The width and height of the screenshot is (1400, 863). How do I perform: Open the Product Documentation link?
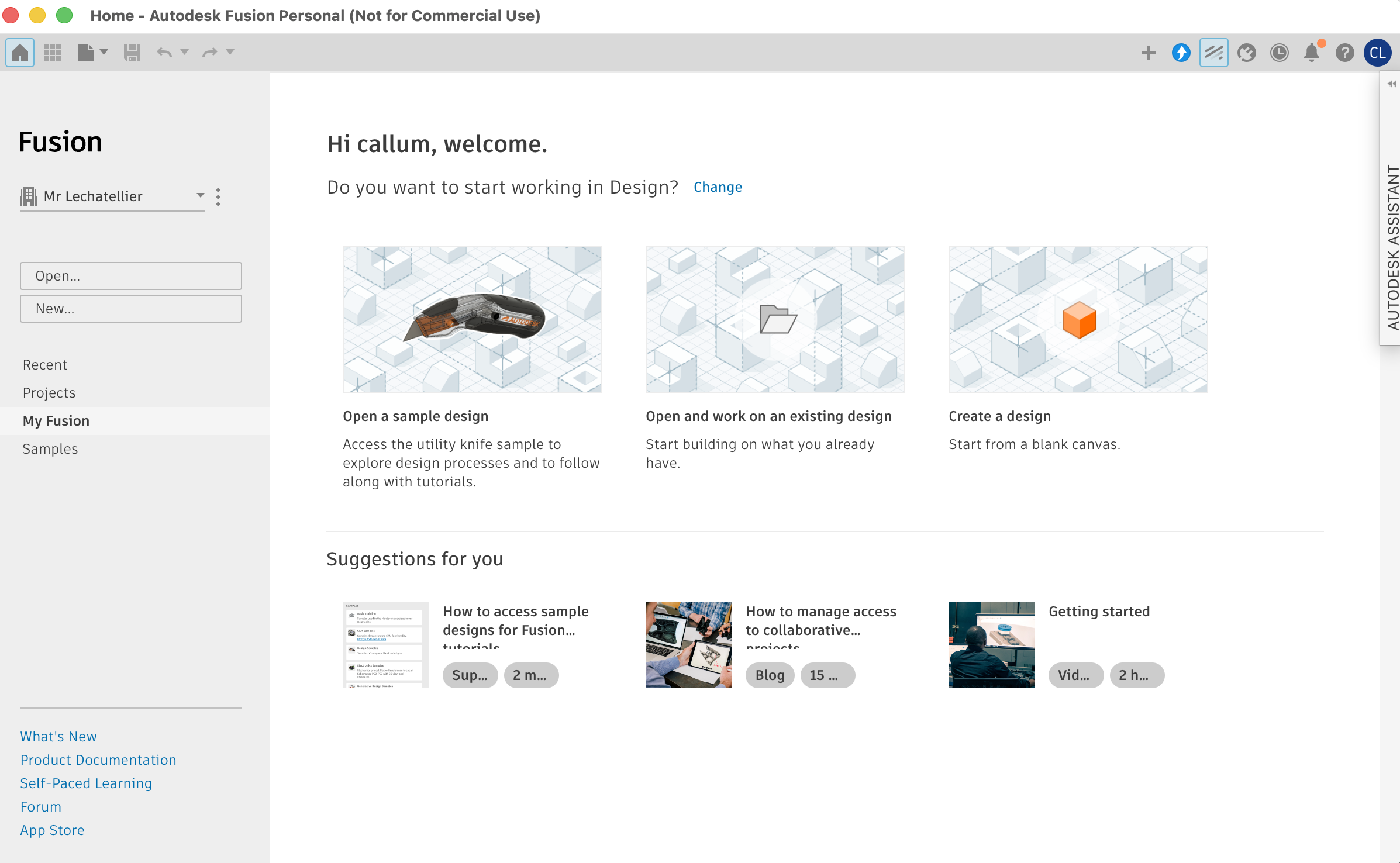point(98,760)
